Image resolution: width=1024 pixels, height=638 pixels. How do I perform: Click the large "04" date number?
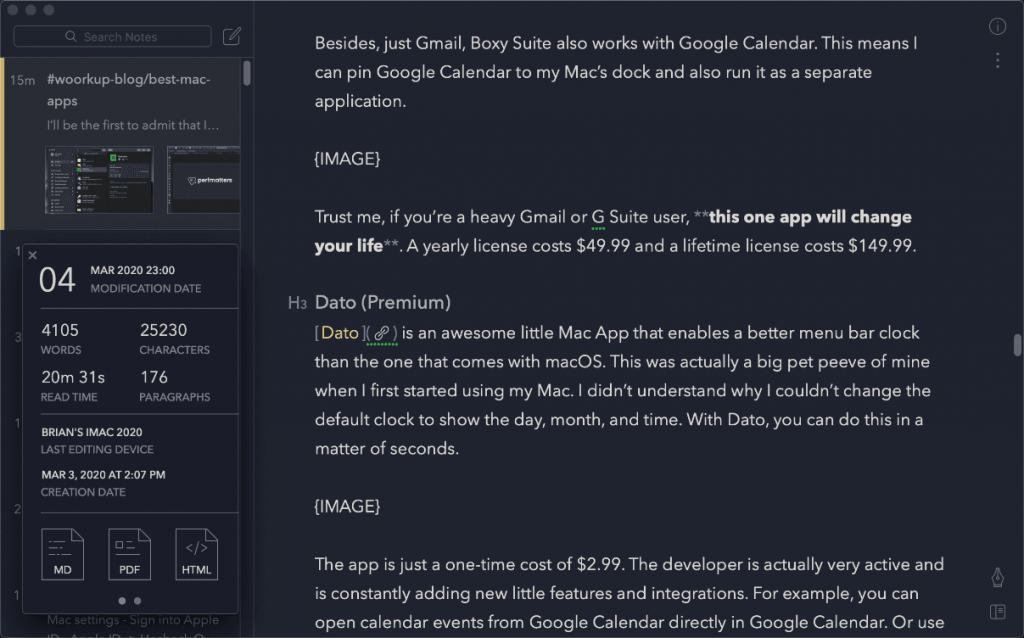pyautogui.click(x=57, y=279)
